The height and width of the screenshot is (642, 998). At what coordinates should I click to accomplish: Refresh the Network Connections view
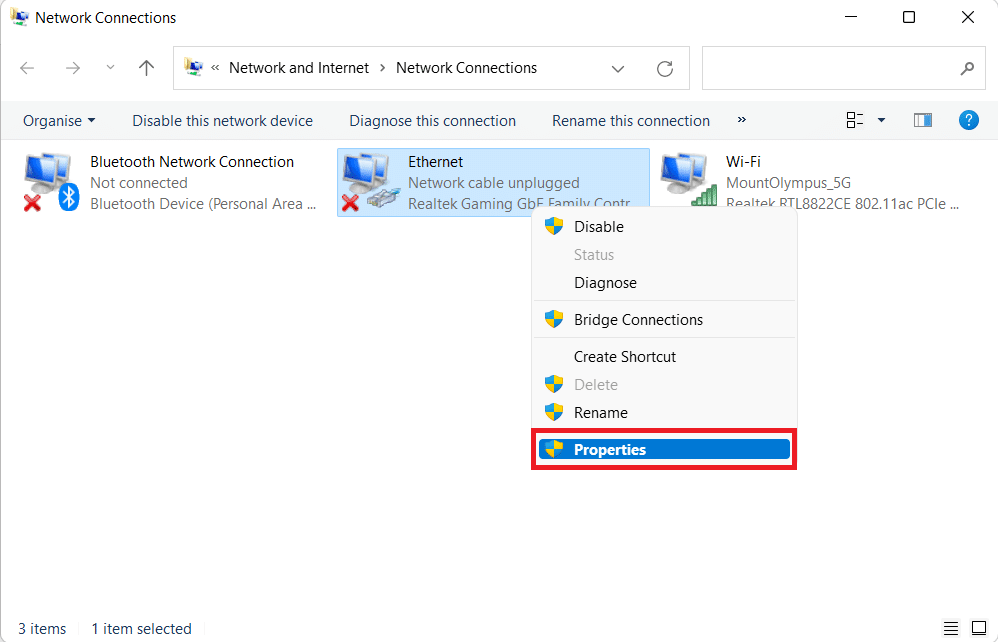(x=665, y=68)
